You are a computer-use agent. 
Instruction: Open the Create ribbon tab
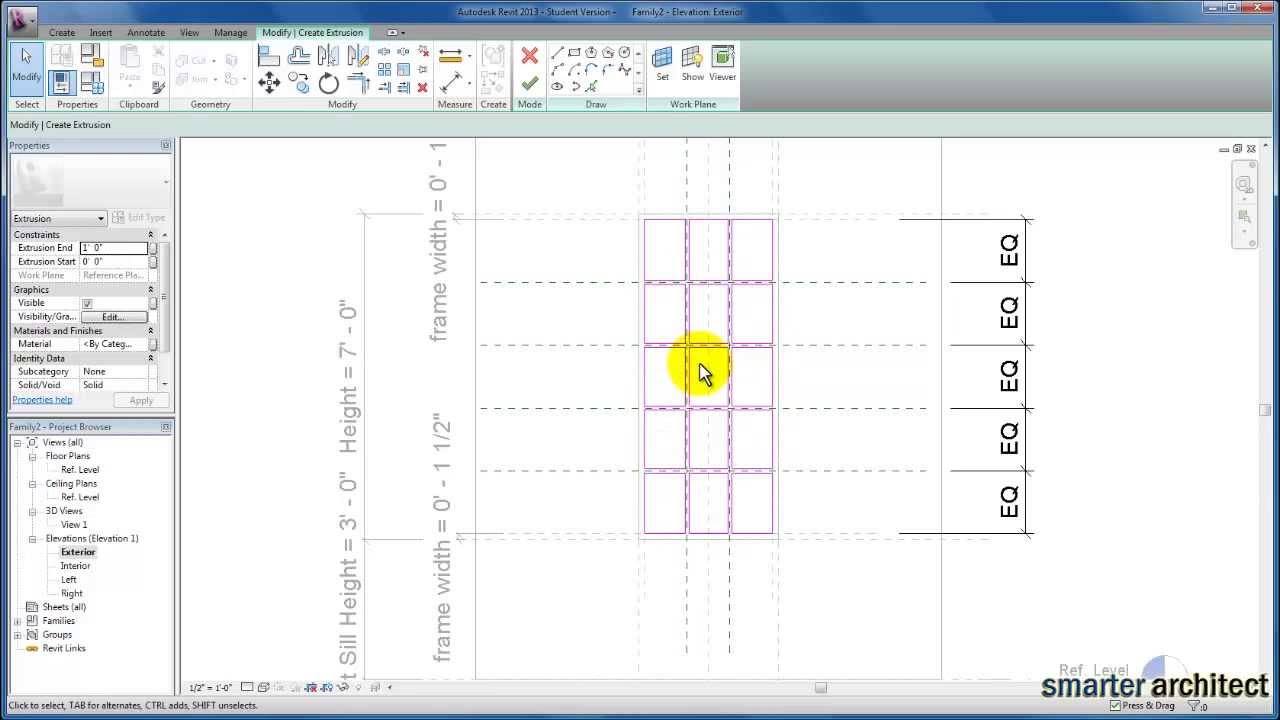coord(62,32)
